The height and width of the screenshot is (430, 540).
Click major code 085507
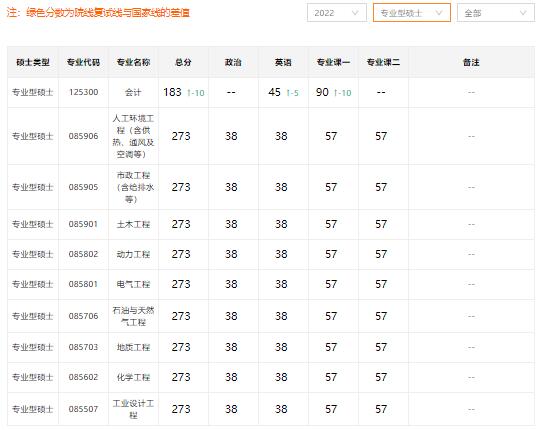point(83,409)
